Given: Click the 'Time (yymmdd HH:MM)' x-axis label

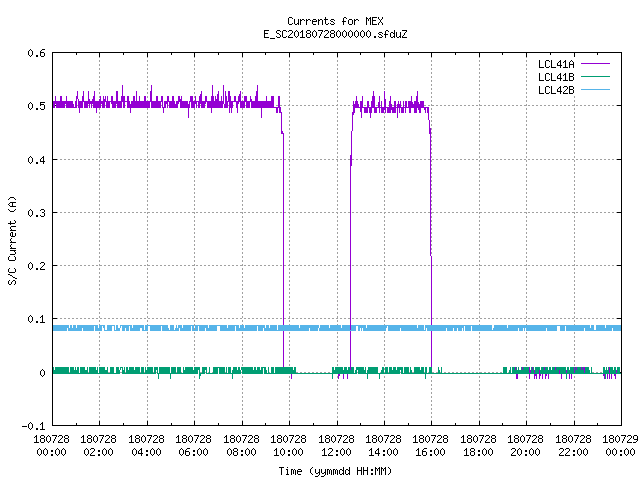Looking at the screenshot, I should tap(335, 471).
